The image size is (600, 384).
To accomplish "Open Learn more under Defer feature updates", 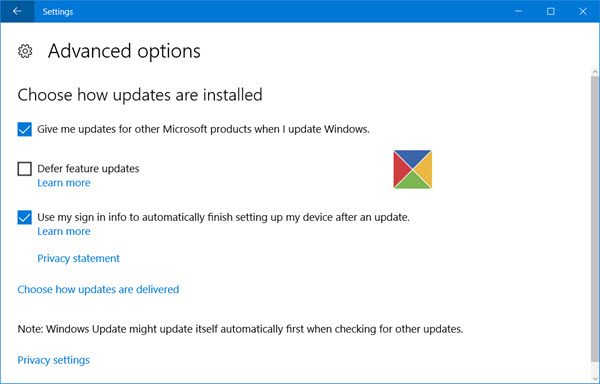I will [64, 183].
